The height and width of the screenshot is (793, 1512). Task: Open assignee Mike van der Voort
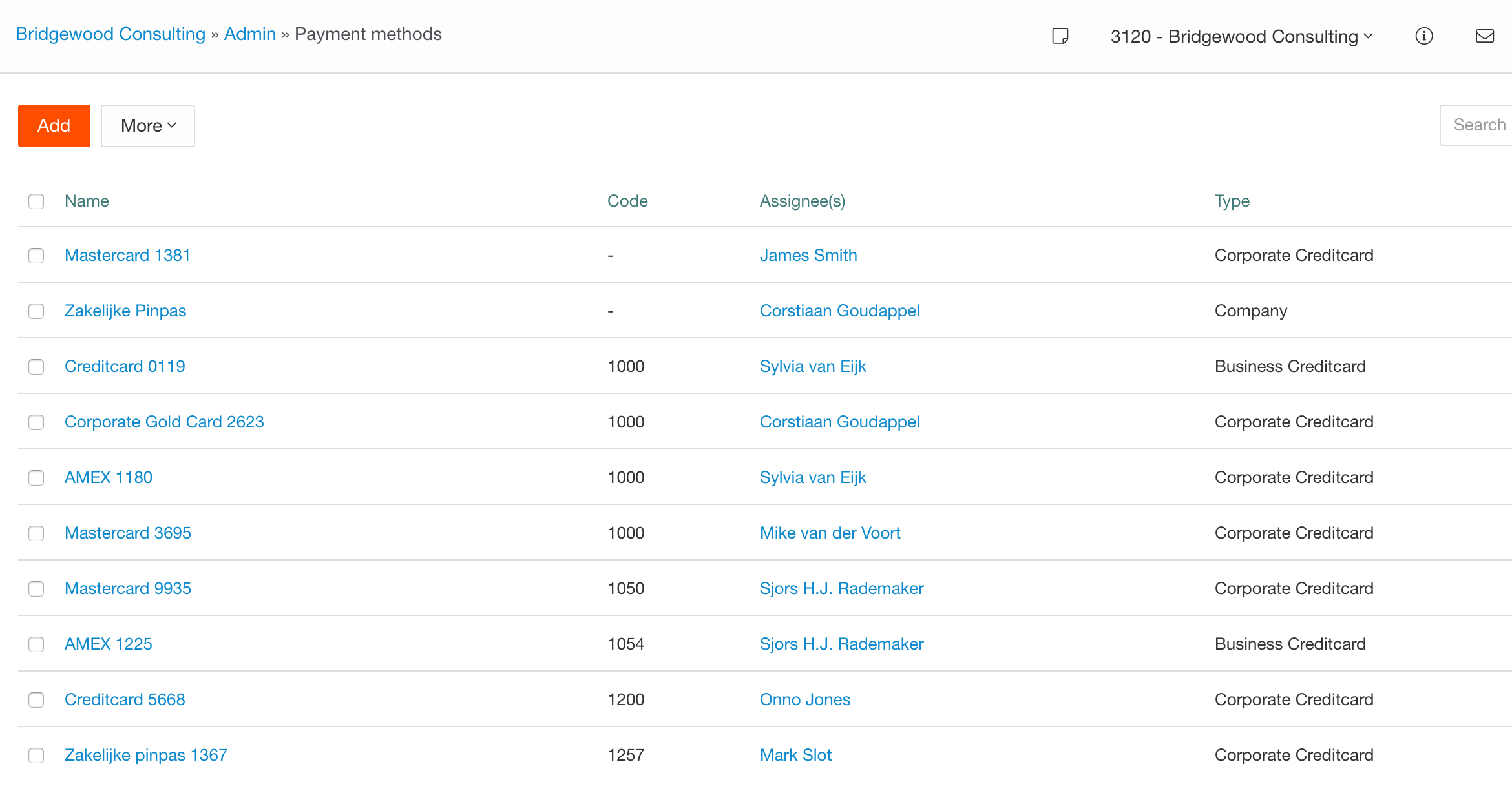coord(830,533)
